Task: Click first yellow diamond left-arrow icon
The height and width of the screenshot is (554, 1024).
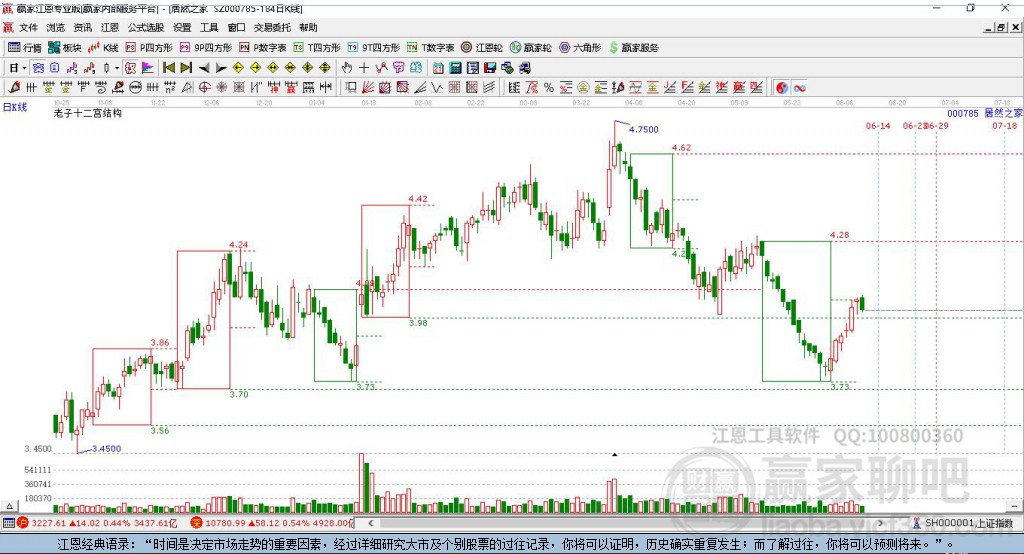Action: 238,68
